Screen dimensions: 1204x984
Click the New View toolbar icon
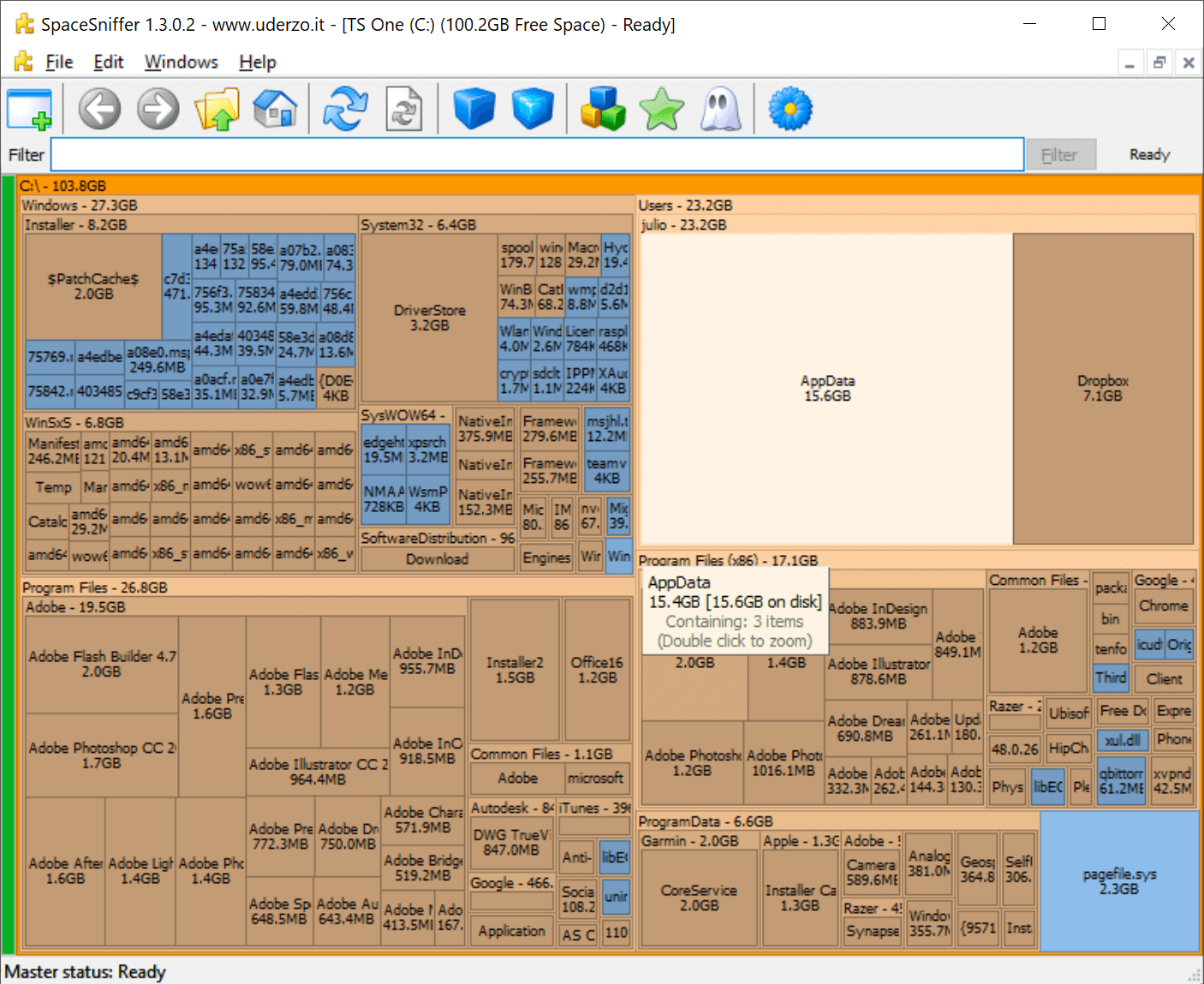click(29, 110)
